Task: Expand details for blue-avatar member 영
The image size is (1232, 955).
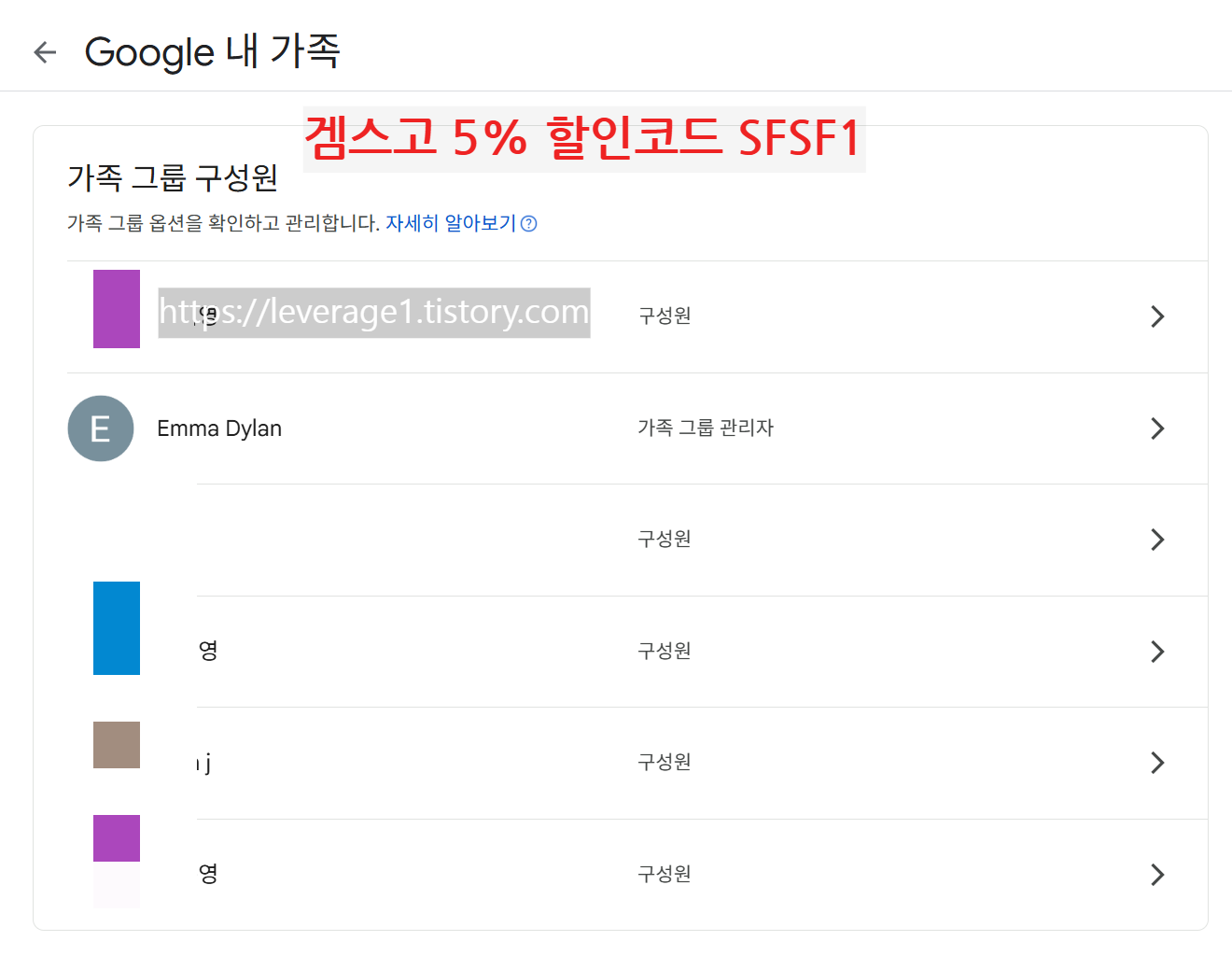Action: point(1157,652)
